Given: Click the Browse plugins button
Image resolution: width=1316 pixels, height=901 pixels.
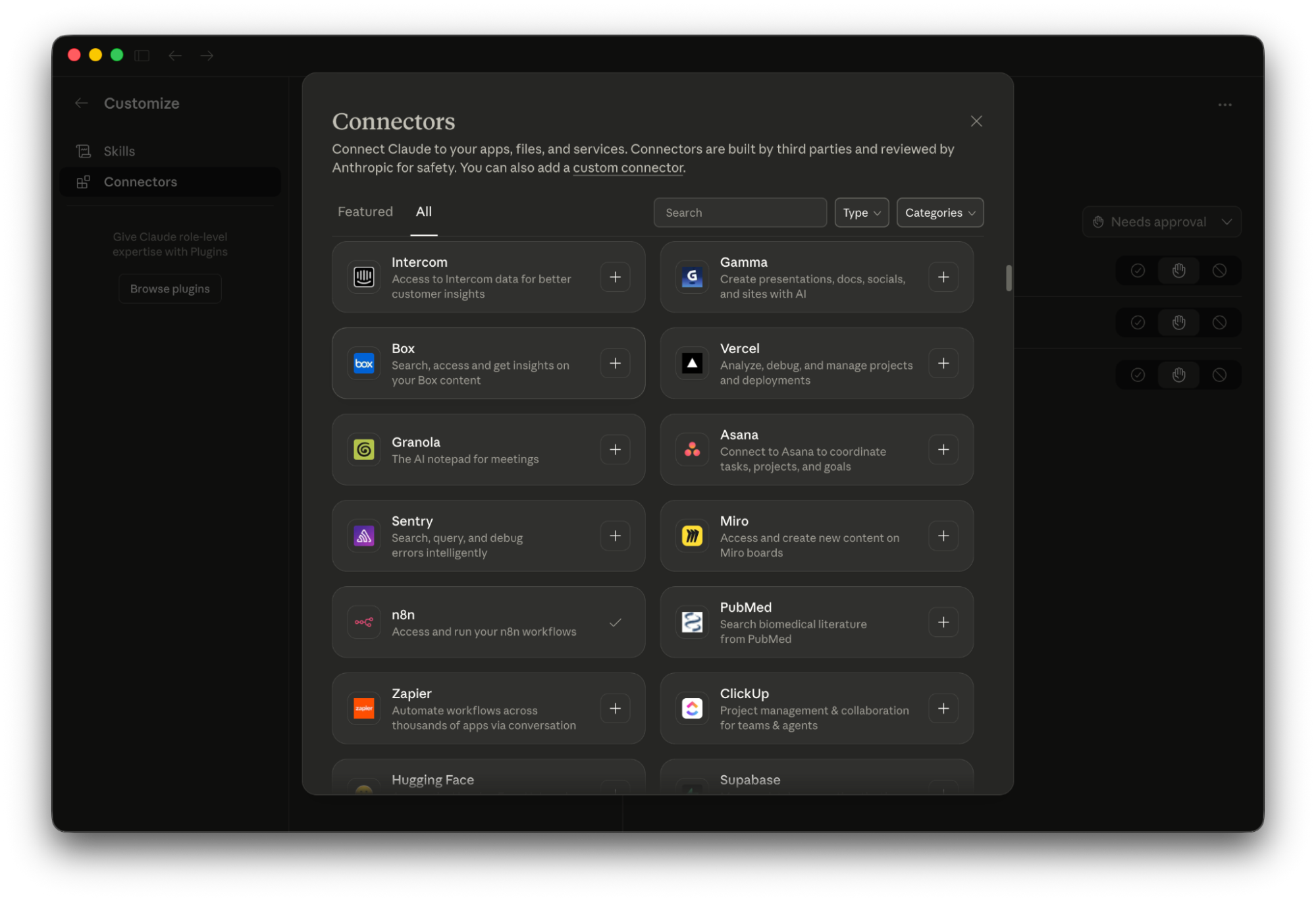Looking at the screenshot, I should pos(170,289).
